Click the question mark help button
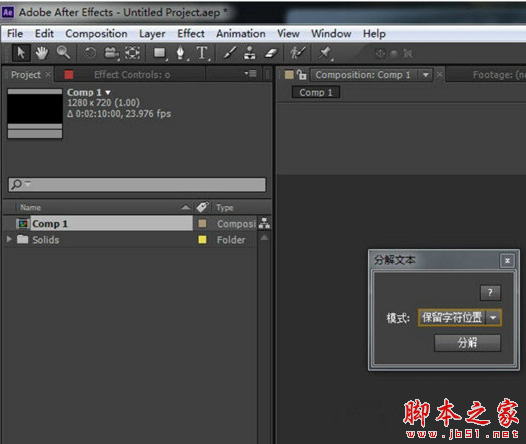 tap(490, 293)
